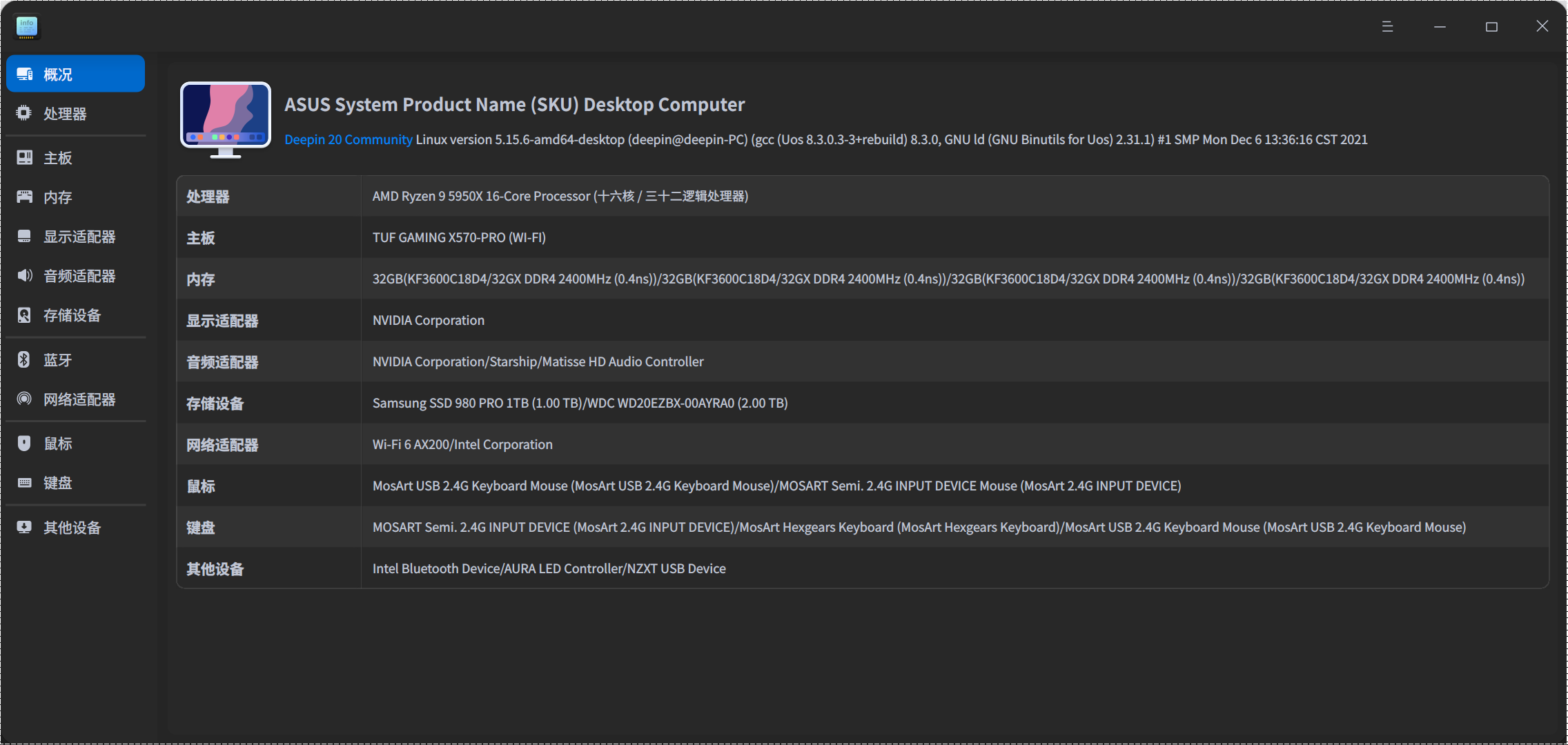Click the keyboard icon in sidebar
This screenshot has width=1568, height=745.
(x=24, y=483)
